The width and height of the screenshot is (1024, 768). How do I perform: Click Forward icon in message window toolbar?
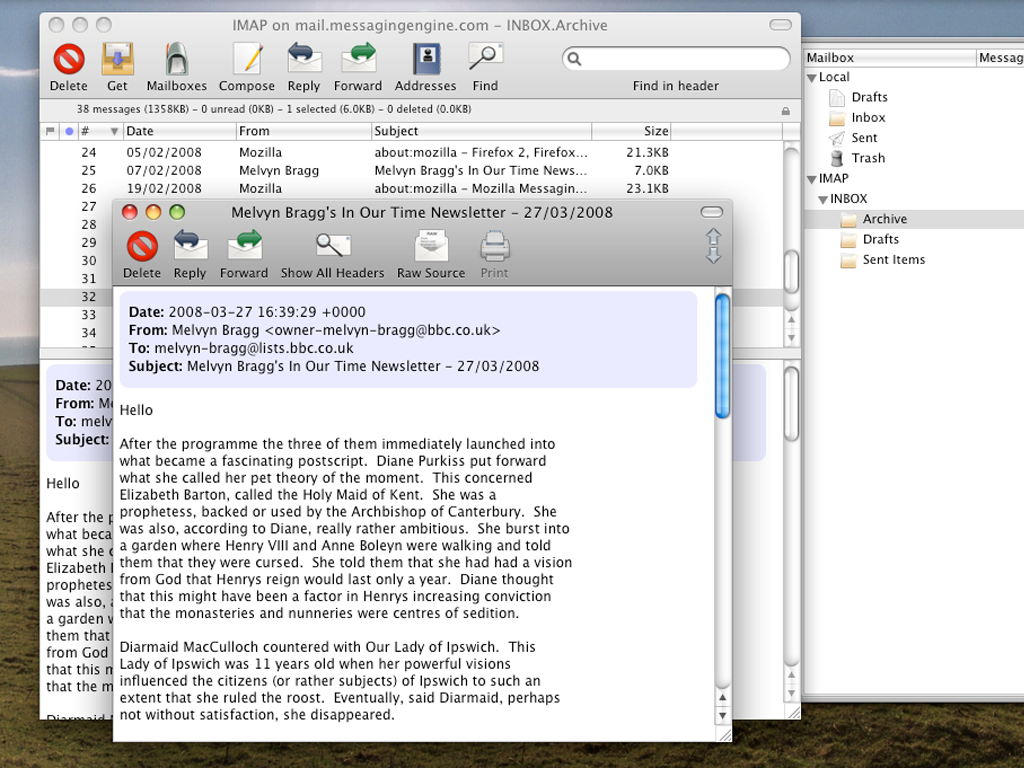[244, 246]
